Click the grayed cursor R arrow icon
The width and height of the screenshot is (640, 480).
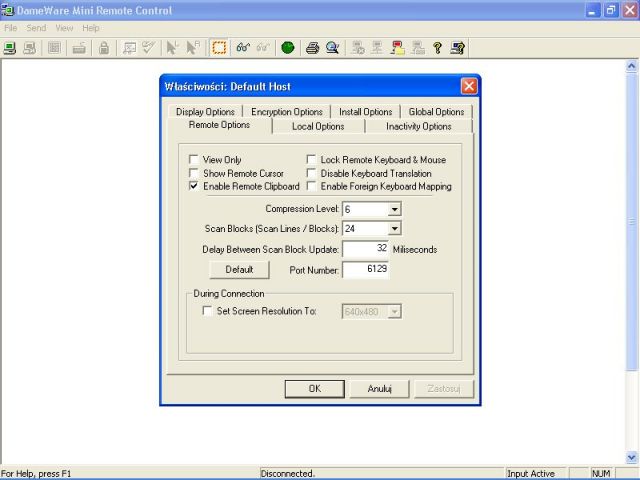193,48
